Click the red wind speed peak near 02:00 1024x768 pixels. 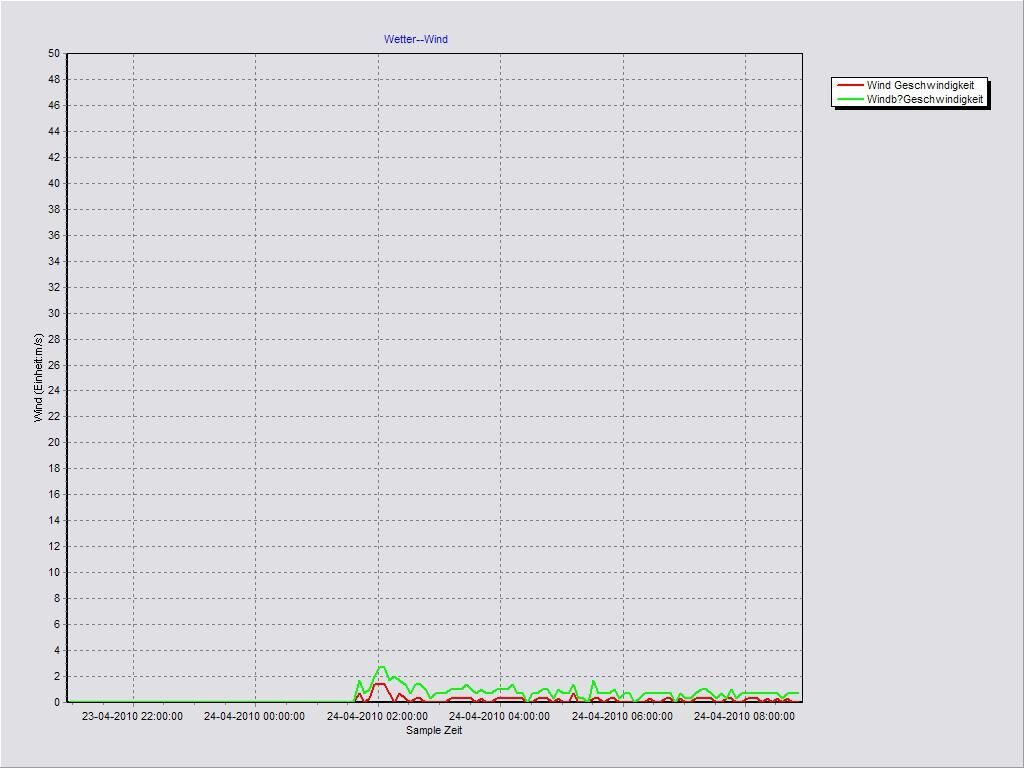click(x=379, y=684)
